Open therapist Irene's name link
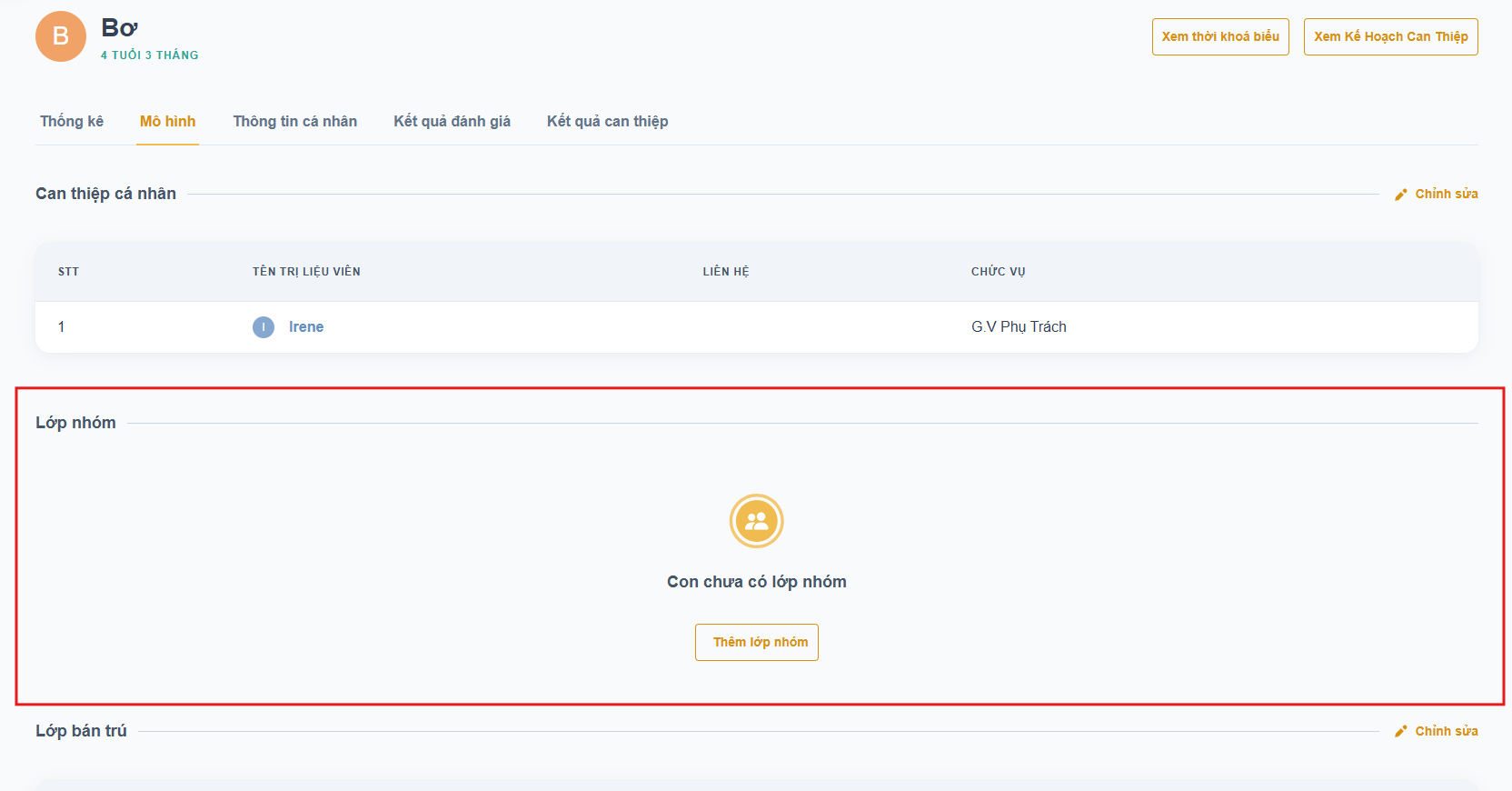Screen dimensions: 1512x791 point(306,327)
